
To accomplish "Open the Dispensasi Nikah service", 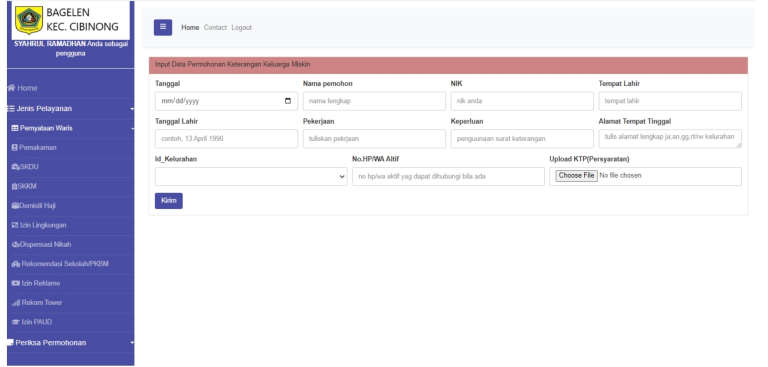I will (x=71, y=245).
